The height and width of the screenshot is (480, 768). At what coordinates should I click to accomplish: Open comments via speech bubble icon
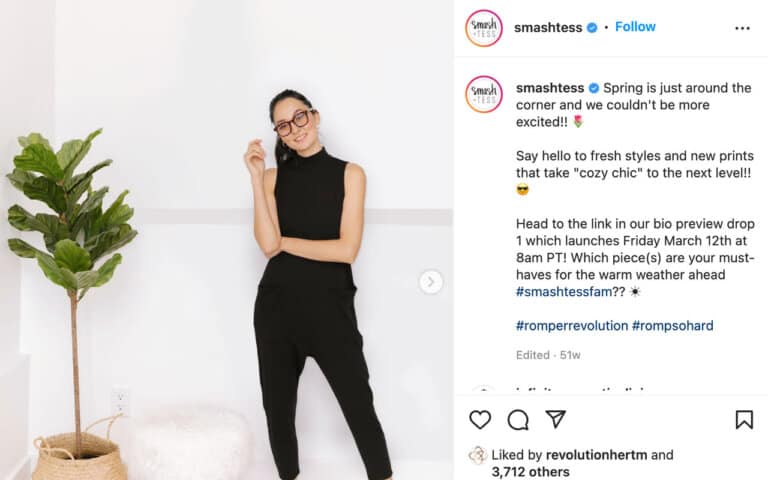coord(518,420)
